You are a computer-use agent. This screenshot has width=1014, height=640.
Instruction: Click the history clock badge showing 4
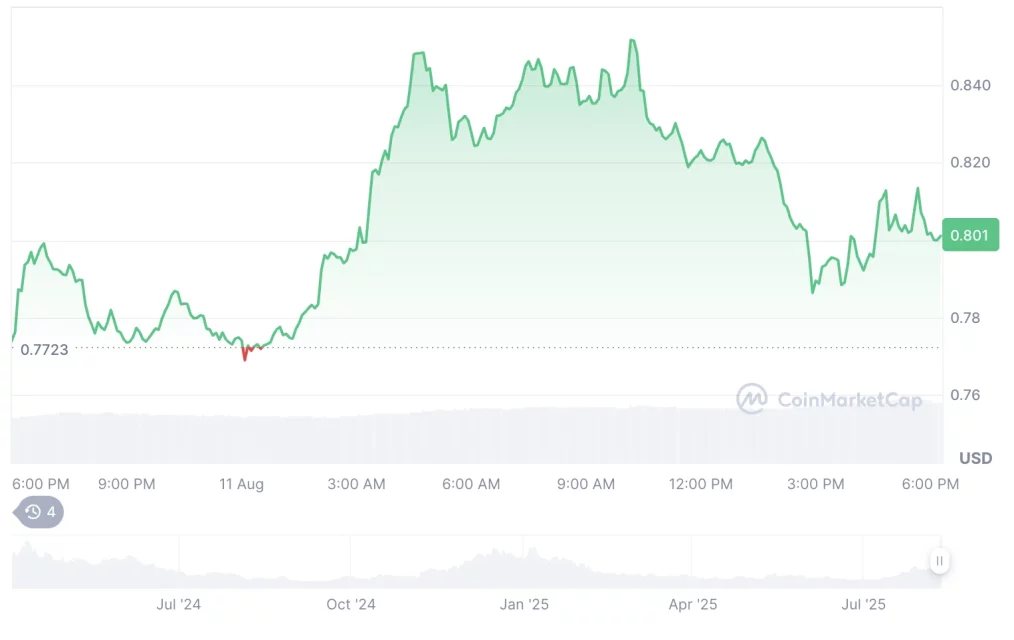pos(40,512)
